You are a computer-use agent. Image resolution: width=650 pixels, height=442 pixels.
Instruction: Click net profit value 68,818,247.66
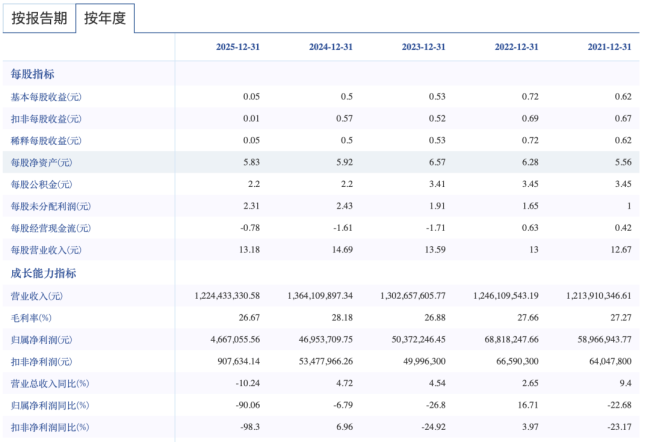(512, 340)
